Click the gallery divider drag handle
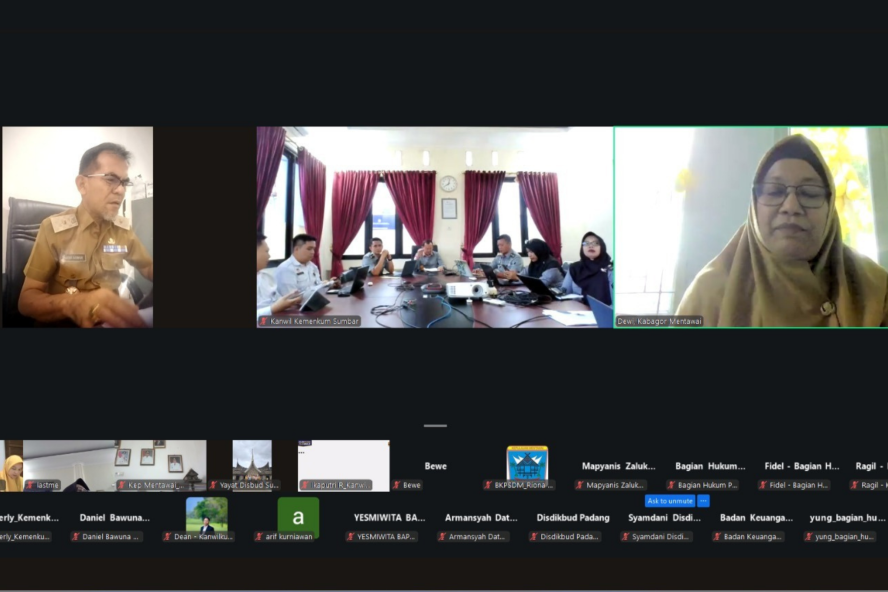The height and width of the screenshot is (592, 888). 435,426
